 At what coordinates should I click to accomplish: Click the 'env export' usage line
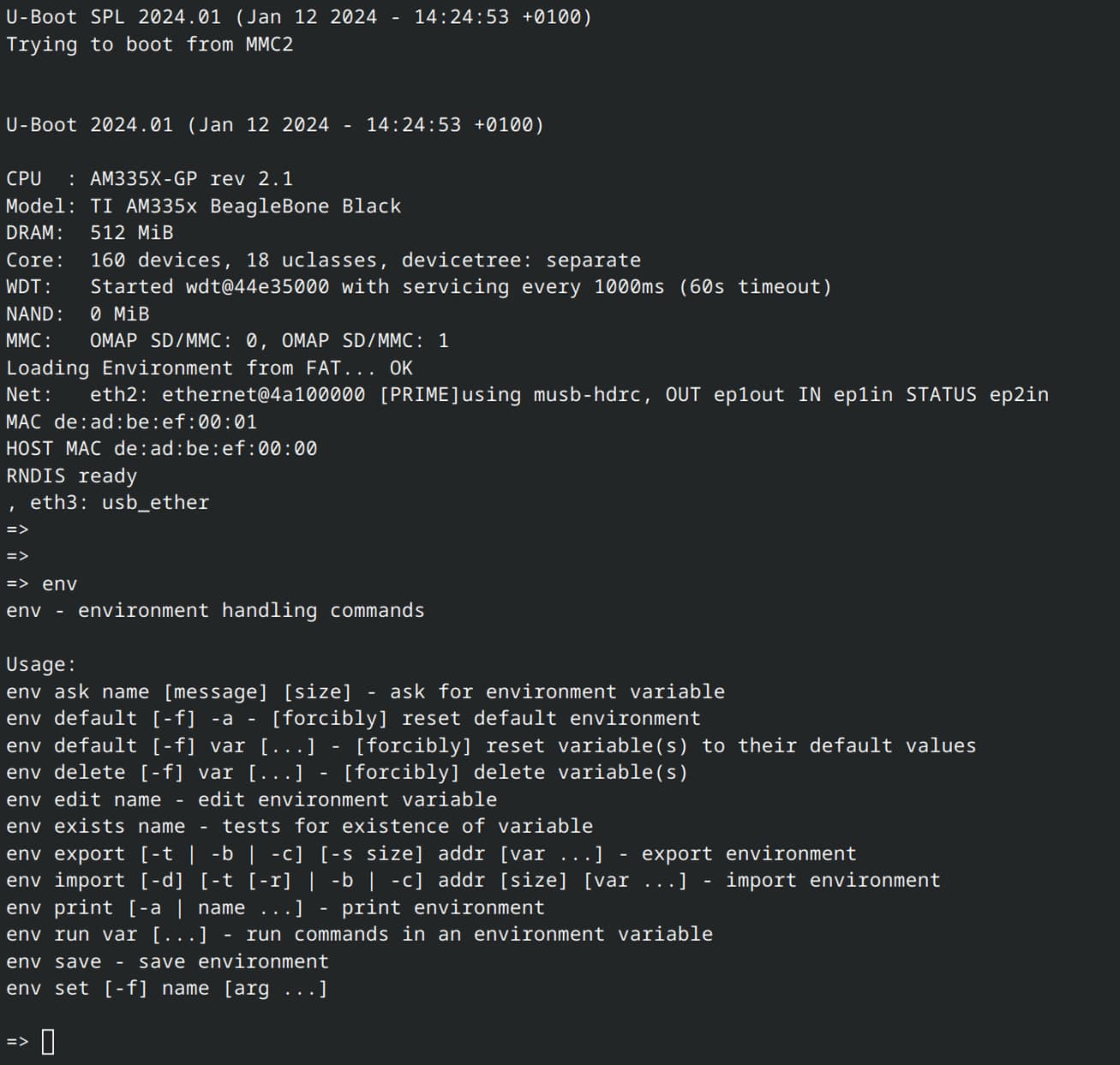[431, 854]
